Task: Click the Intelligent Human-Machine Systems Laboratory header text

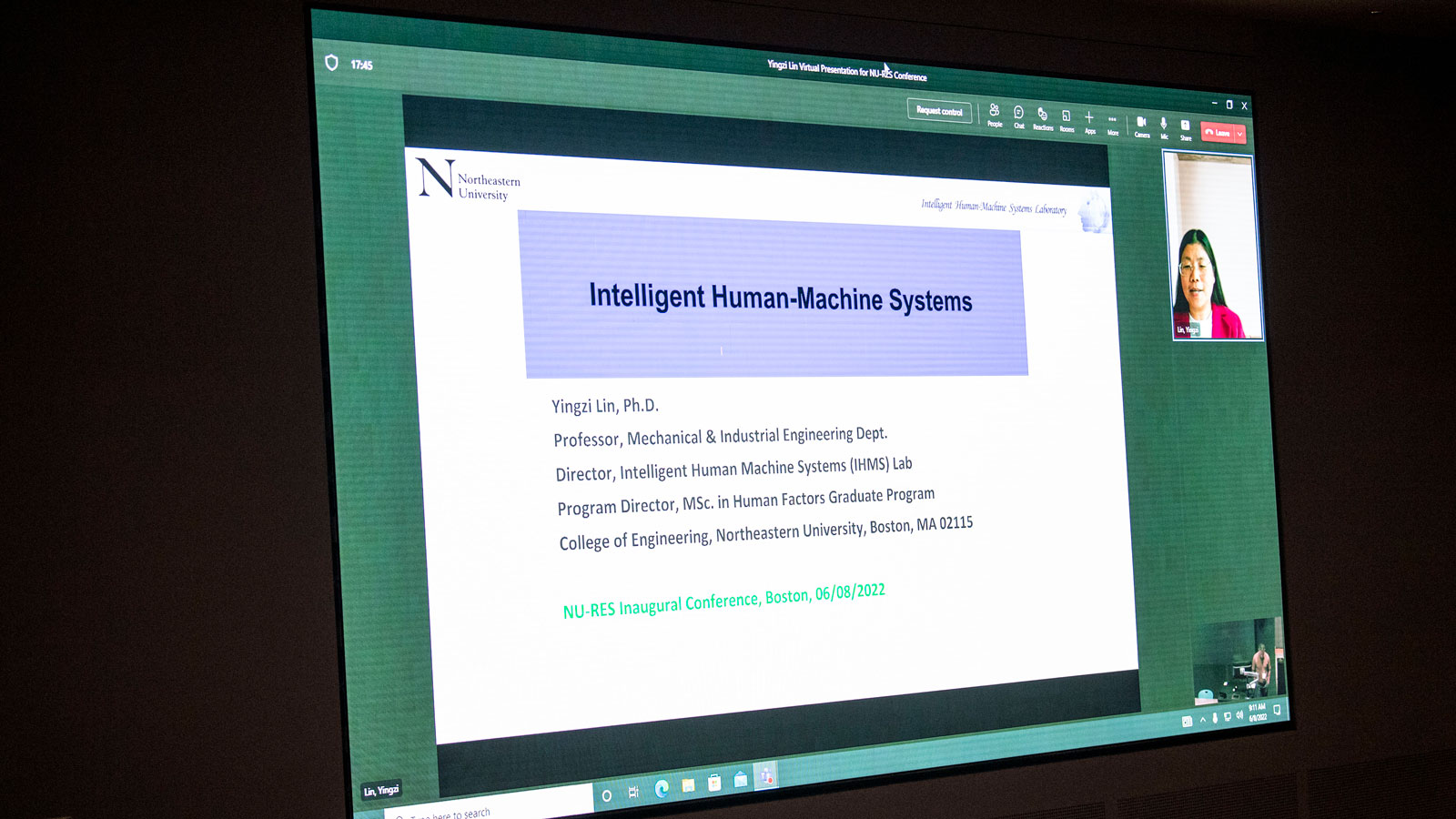Action: (x=993, y=207)
